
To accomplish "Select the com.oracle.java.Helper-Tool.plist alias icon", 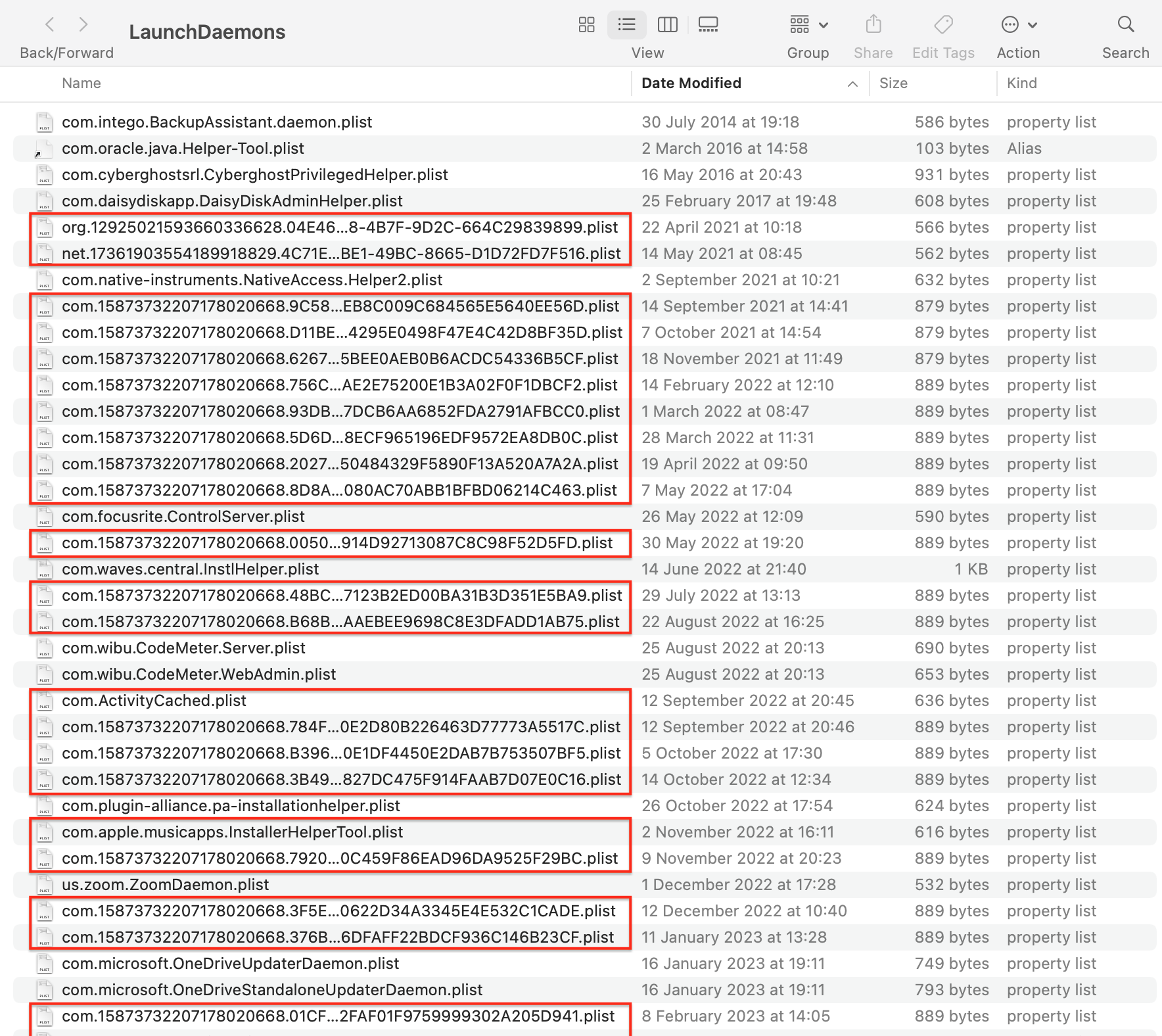I will [x=45, y=149].
